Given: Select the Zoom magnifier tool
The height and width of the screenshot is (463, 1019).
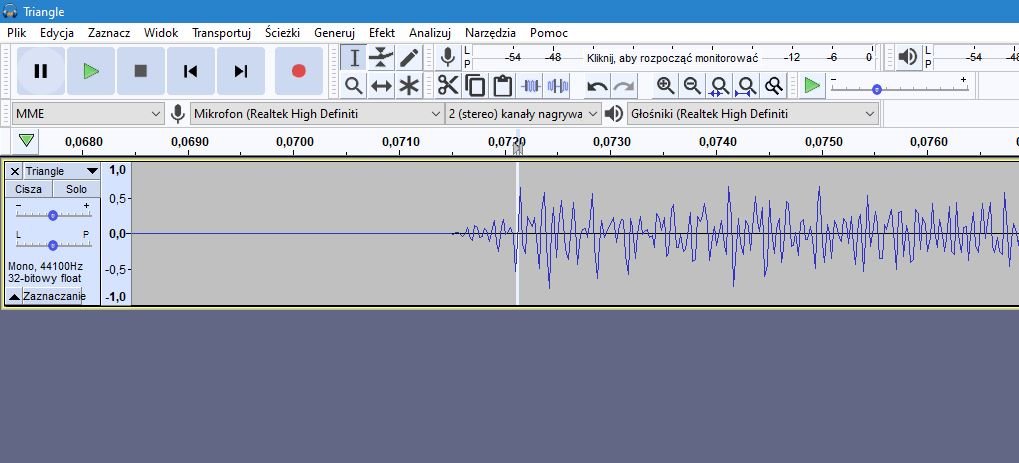Looking at the screenshot, I should coord(354,85).
